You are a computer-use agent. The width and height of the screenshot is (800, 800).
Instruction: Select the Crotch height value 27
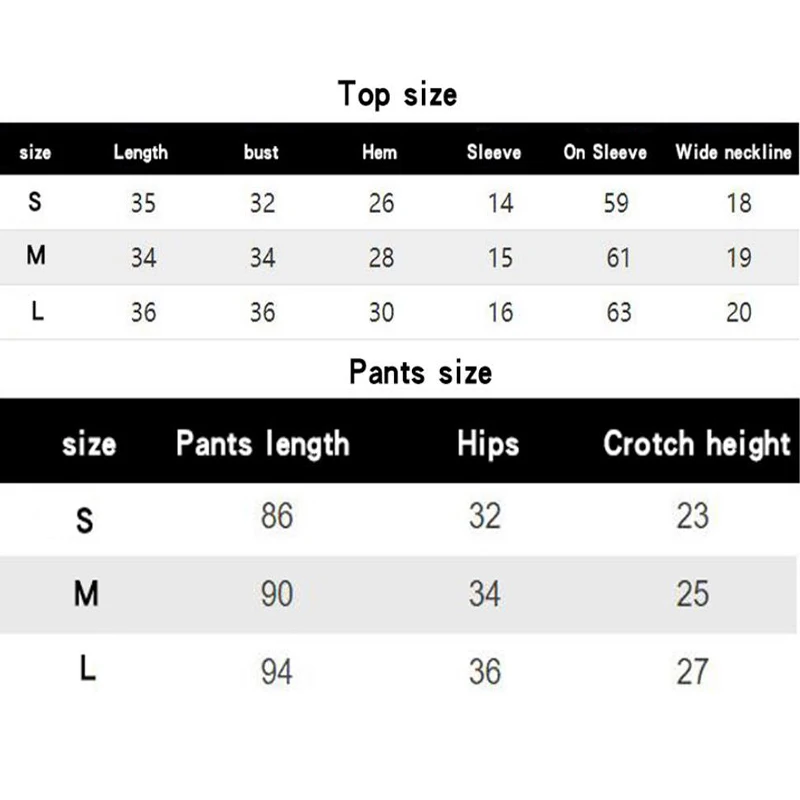pos(692,671)
